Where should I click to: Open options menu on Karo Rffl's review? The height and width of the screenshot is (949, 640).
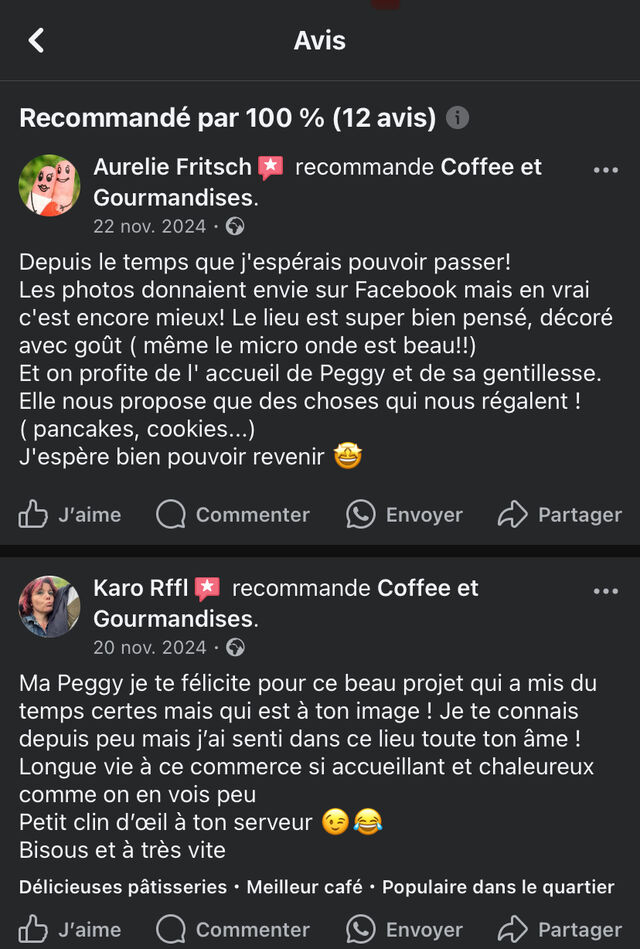(x=605, y=591)
